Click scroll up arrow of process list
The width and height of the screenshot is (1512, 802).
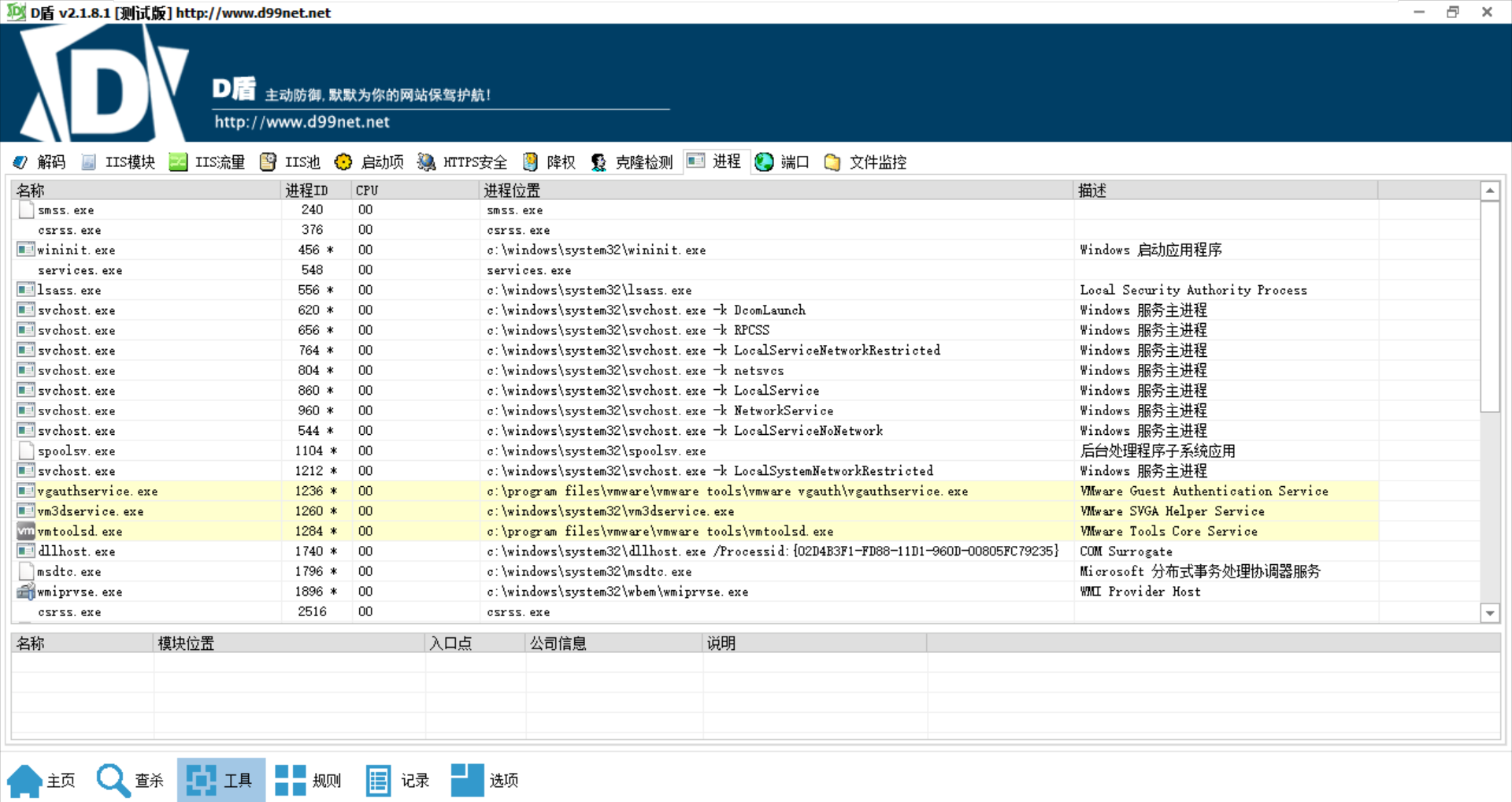click(1490, 191)
